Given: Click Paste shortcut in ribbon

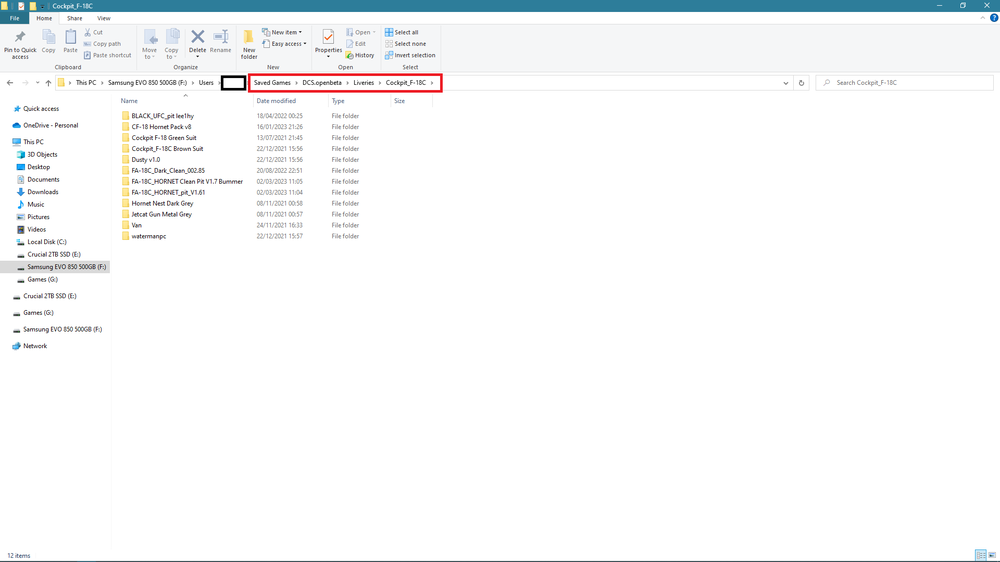Looking at the screenshot, I should pyautogui.click(x=107, y=55).
